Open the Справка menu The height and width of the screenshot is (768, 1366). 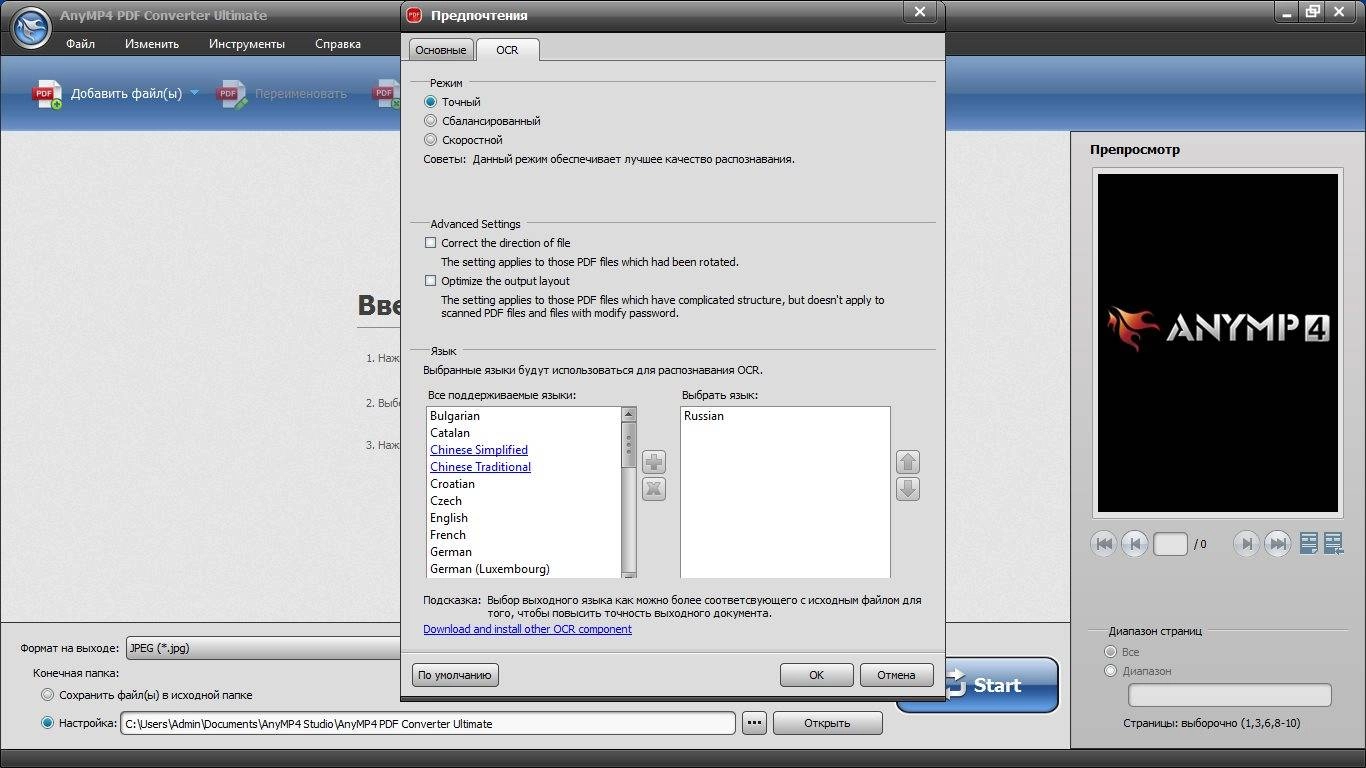pyautogui.click(x=338, y=44)
